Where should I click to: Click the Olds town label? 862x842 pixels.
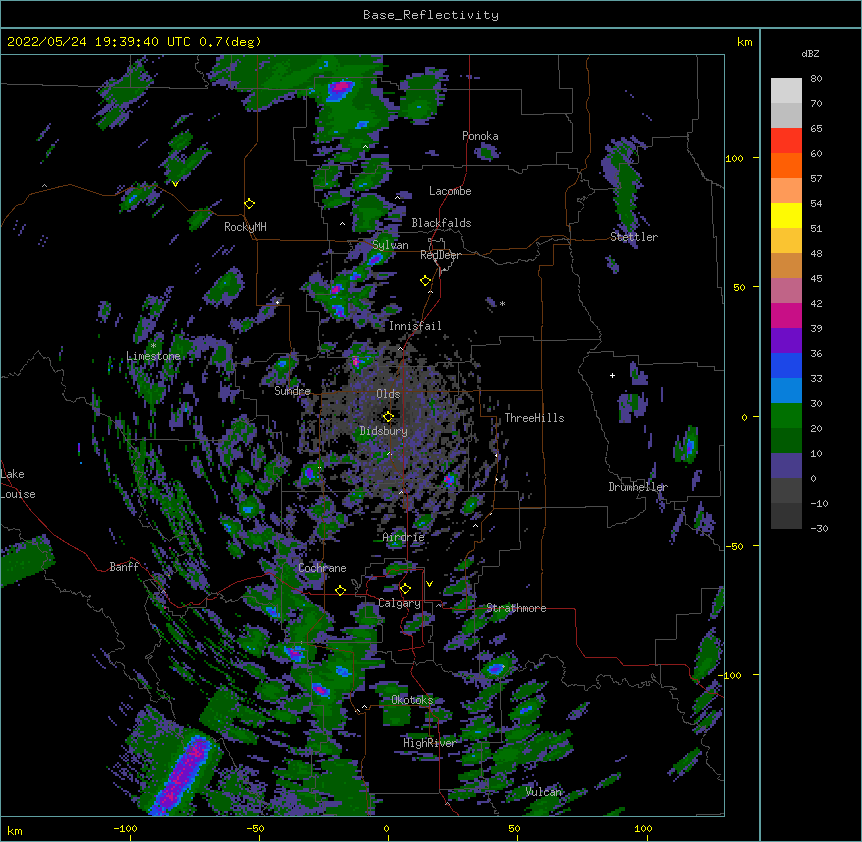[x=388, y=394]
